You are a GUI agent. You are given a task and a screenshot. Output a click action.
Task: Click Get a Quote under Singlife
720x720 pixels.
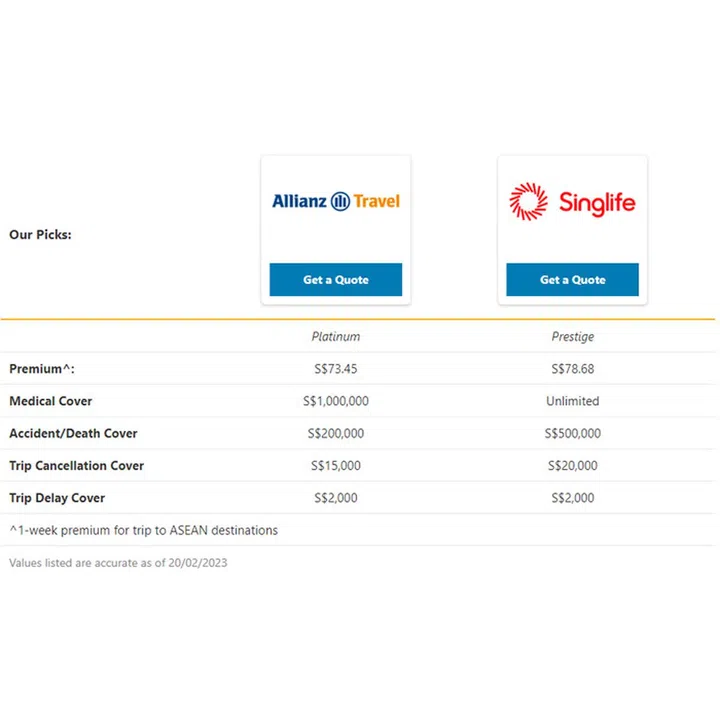pyautogui.click(x=572, y=280)
